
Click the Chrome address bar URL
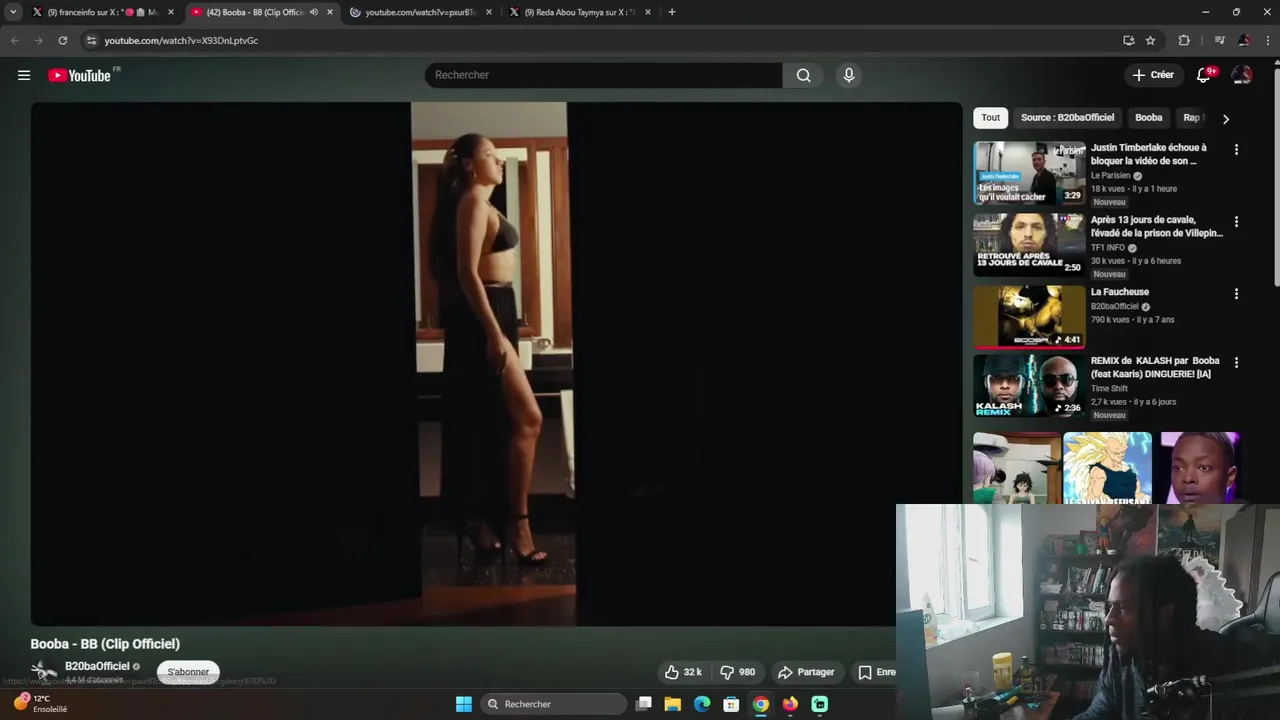tap(181, 40)
